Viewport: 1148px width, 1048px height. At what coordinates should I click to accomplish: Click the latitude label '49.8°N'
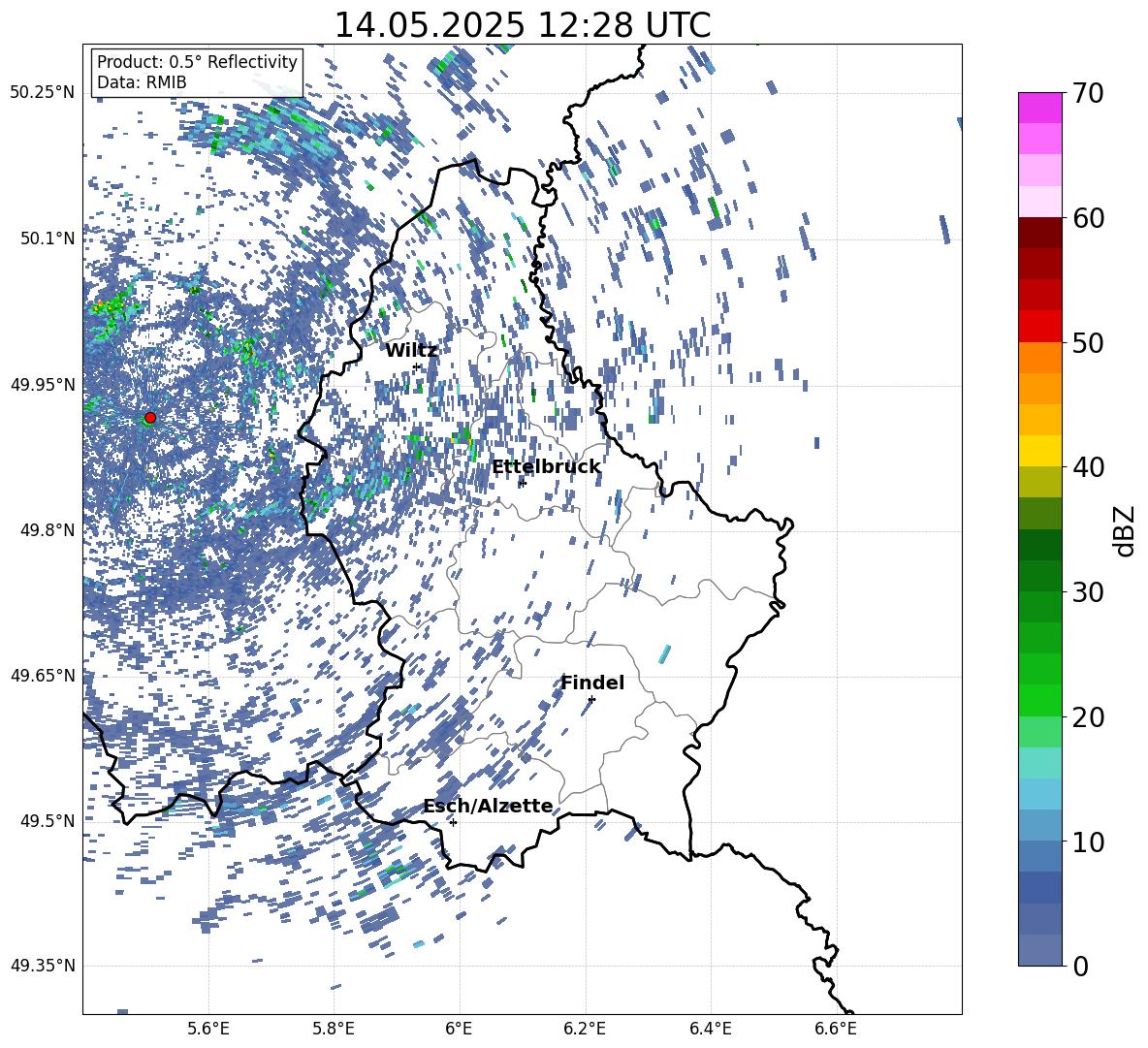(x=47, y=530)
